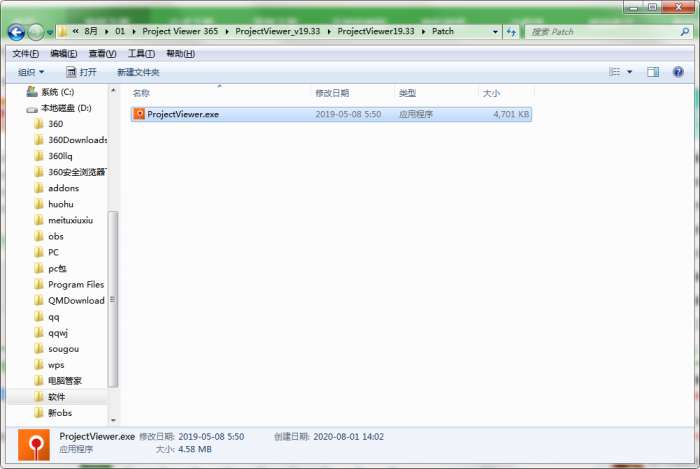
Task: Select the 新obs folder
Action: point(53,413)
